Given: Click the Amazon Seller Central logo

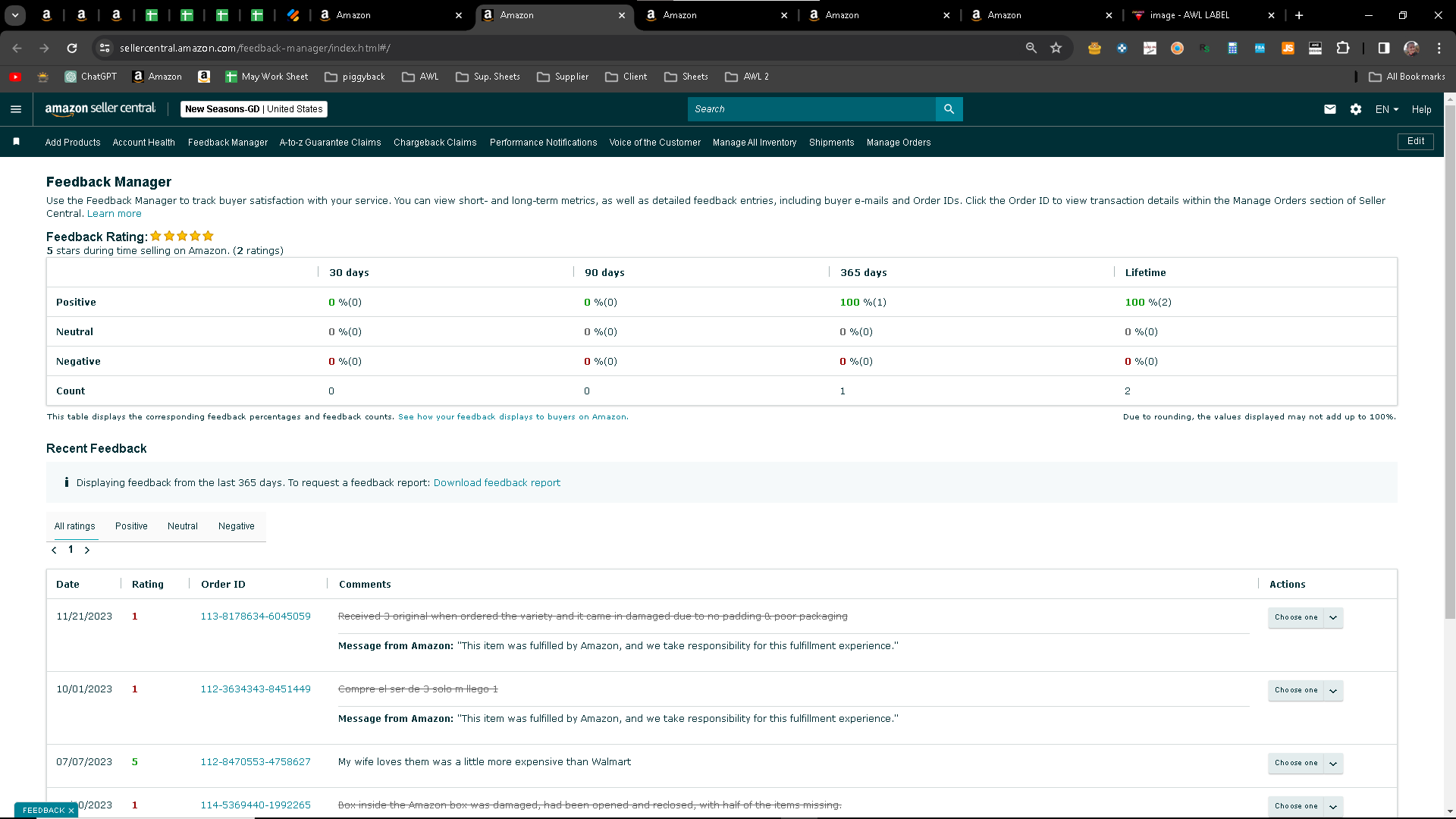Looking at the screenshot, I should [x=100, y=109].
